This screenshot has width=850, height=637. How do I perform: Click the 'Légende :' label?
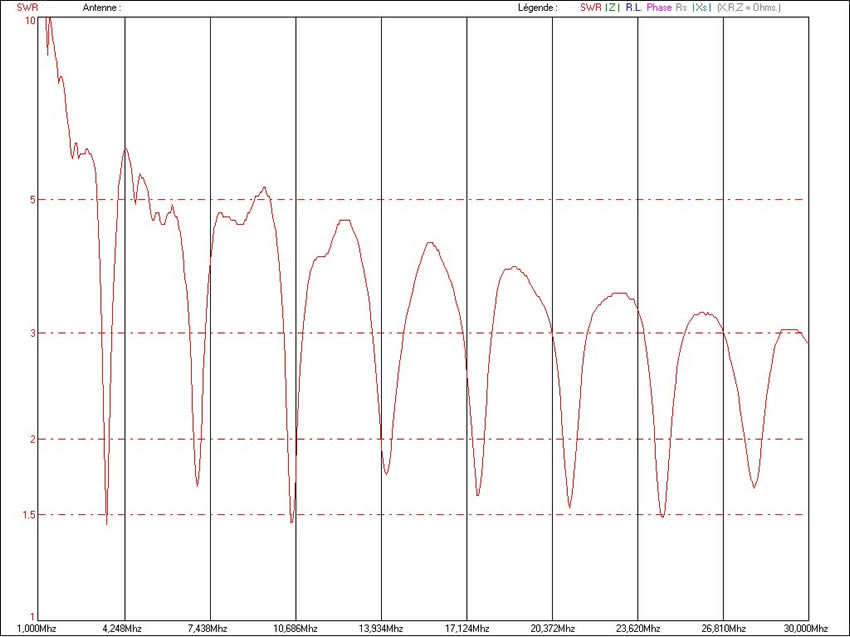538,8
